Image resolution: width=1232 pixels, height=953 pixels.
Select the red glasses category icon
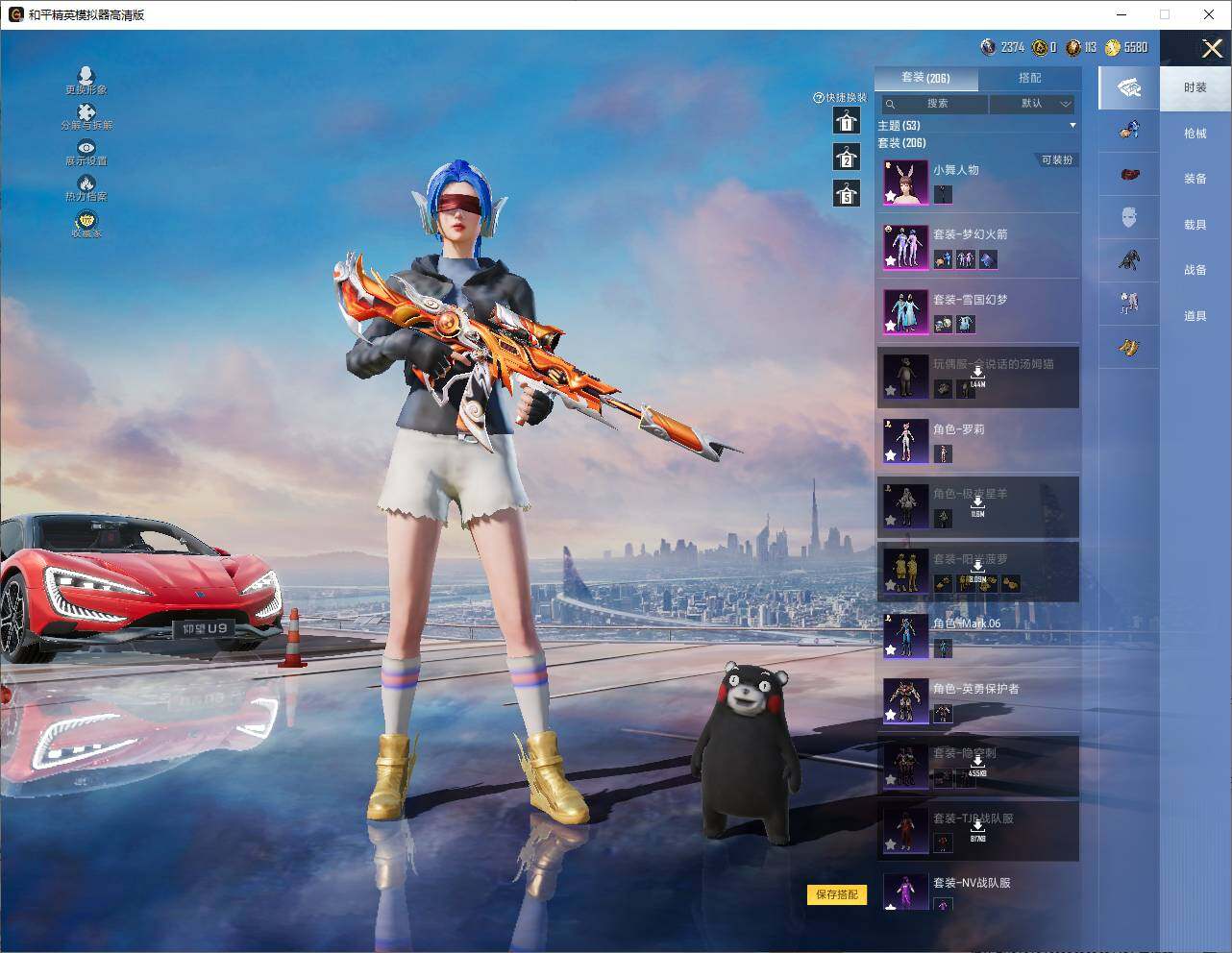coord(1129,174)
